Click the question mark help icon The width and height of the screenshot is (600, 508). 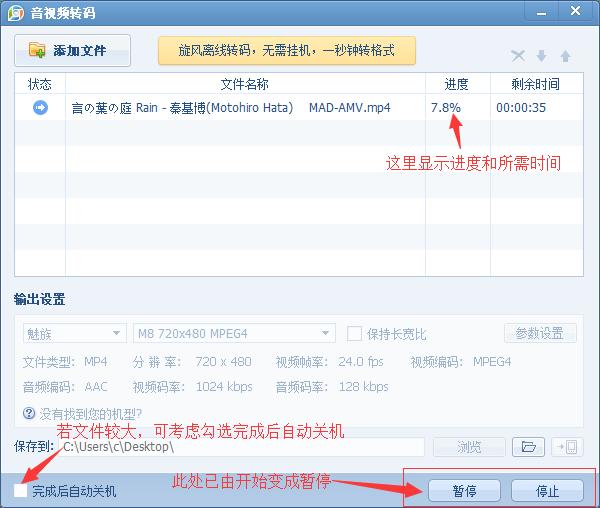(x=29, y=414)
